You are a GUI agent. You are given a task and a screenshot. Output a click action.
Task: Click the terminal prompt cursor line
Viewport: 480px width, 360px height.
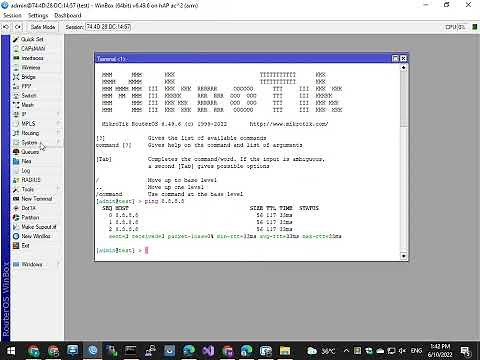pos(122,250)
